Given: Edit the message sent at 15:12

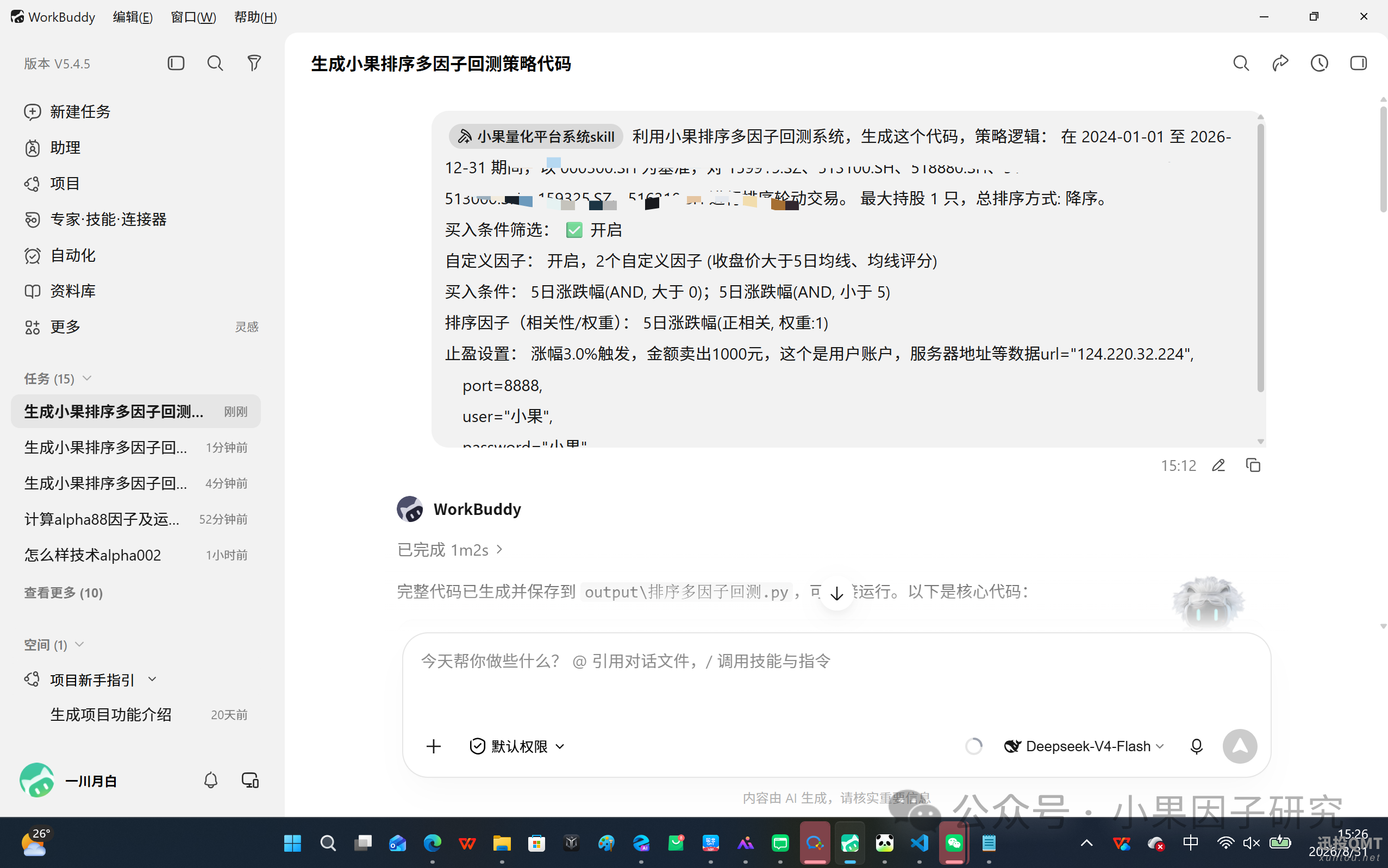Looking at the screenshot, I should click(1218, 465).
